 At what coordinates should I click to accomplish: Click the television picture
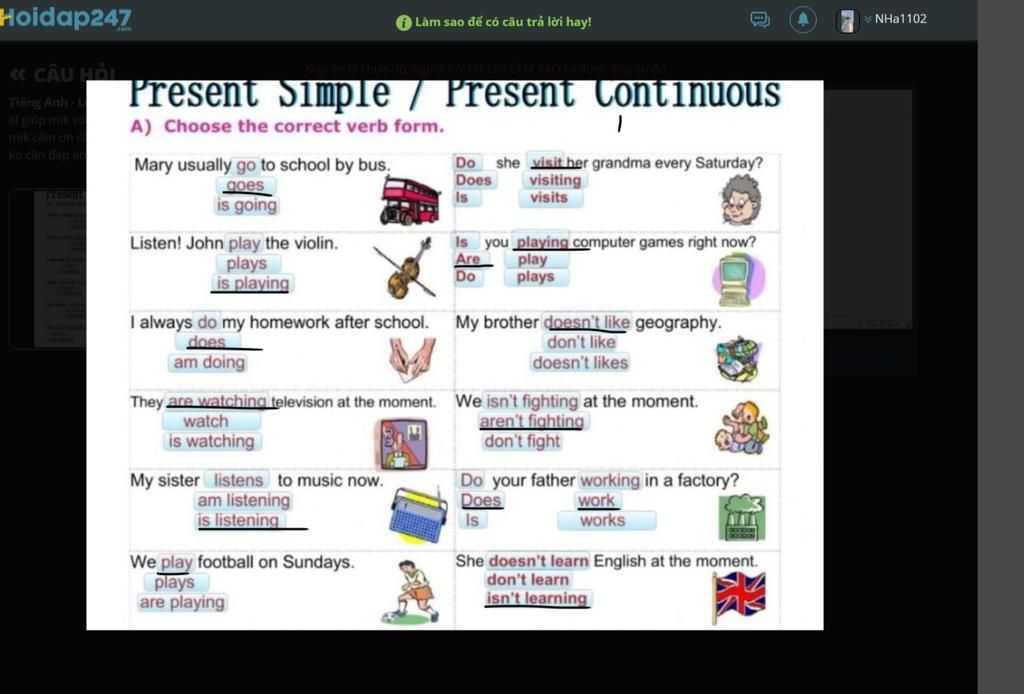tap(402, 445)
